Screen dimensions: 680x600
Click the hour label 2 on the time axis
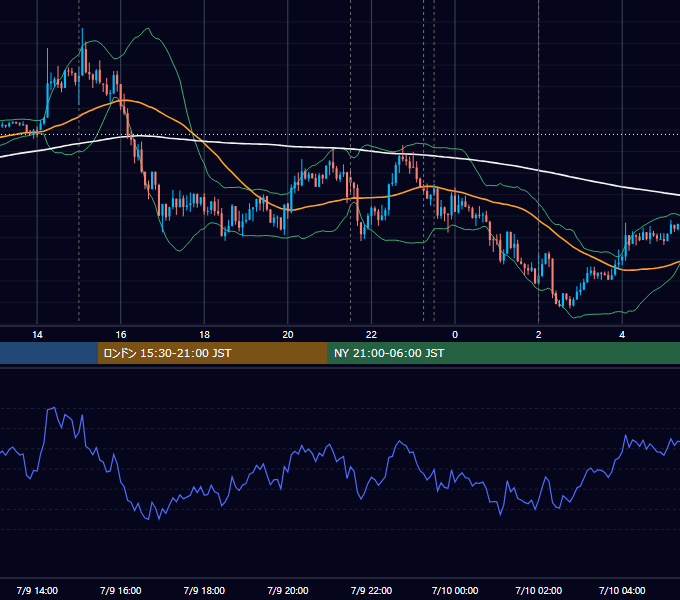(539, 335)
